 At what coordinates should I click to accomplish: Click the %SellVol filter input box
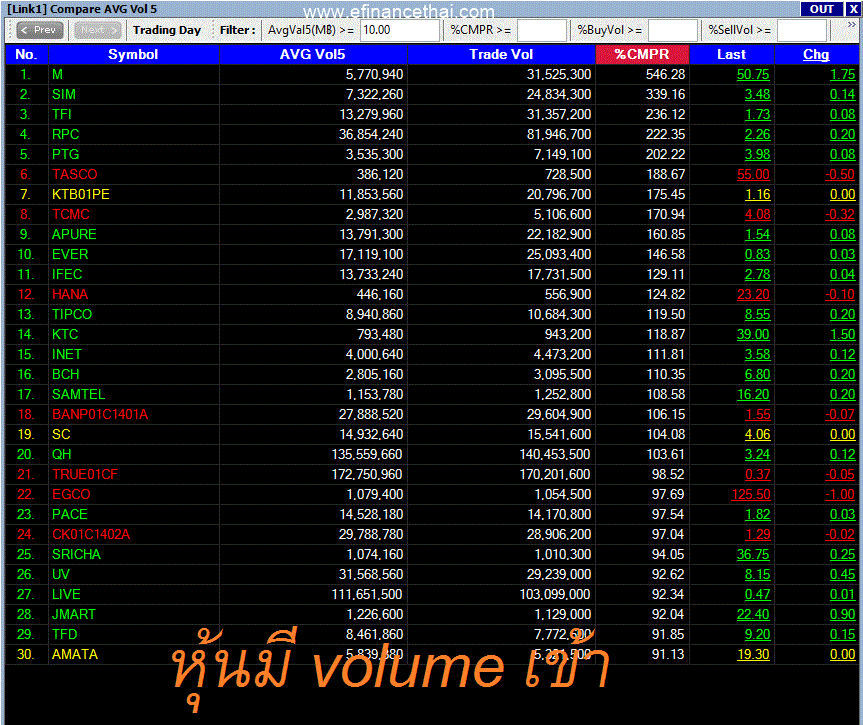(x=802, y=30)
